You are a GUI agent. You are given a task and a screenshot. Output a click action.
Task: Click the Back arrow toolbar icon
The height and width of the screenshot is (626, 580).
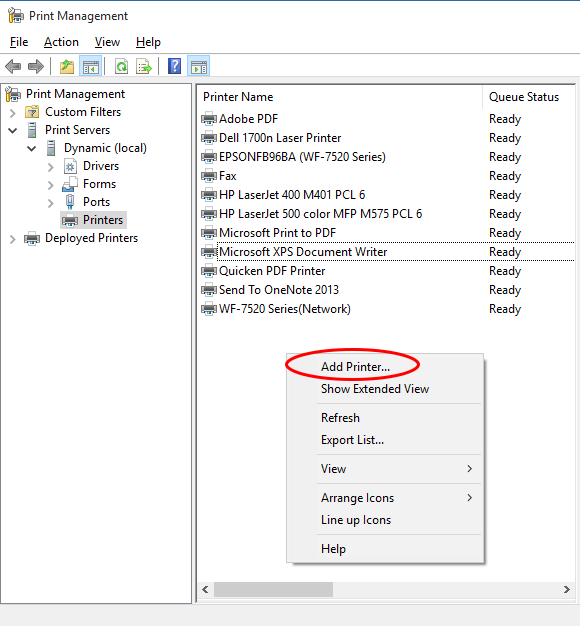(x=13, y=66)
